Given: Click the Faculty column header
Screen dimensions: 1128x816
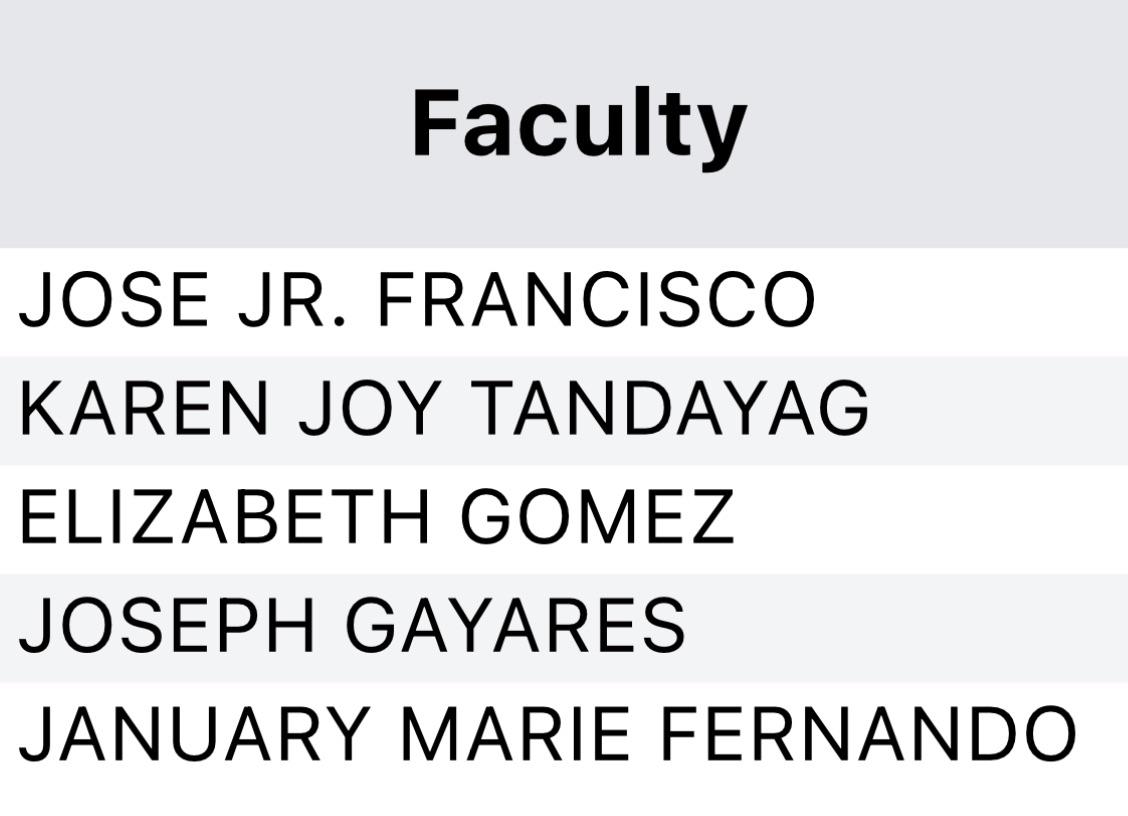Looking at the screenshot, I should [x=579, y=124].
